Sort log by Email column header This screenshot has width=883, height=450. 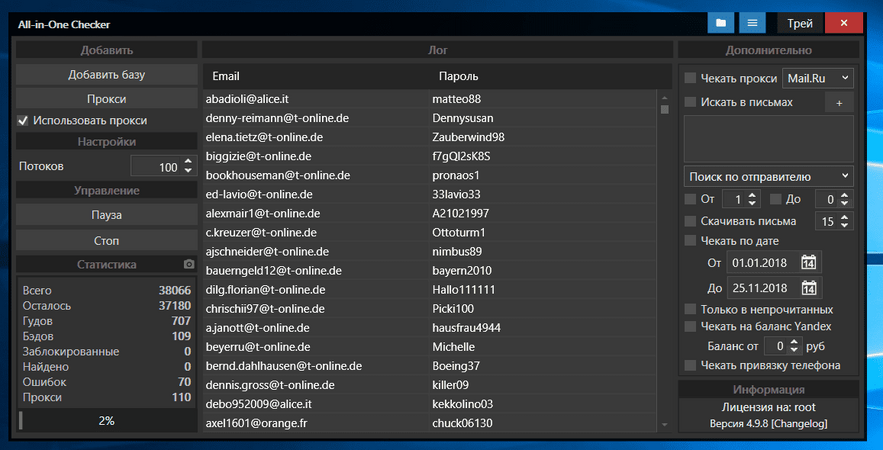226,77
